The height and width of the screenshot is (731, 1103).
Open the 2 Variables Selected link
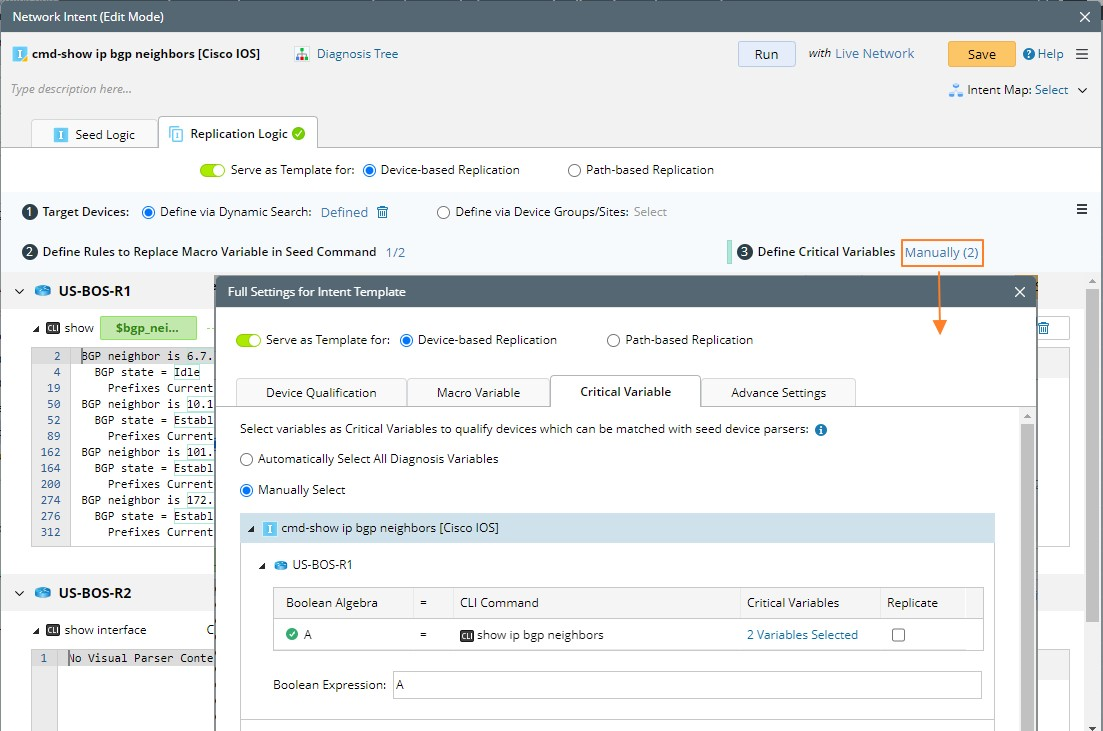pyautogui.click(x=802, y=635)
